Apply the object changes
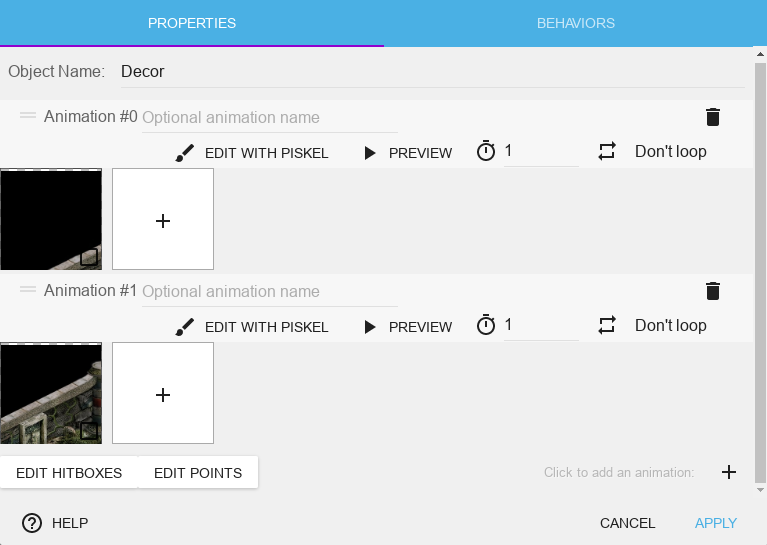The height and width of the screenshot is (545, 767). pos(716,523)
